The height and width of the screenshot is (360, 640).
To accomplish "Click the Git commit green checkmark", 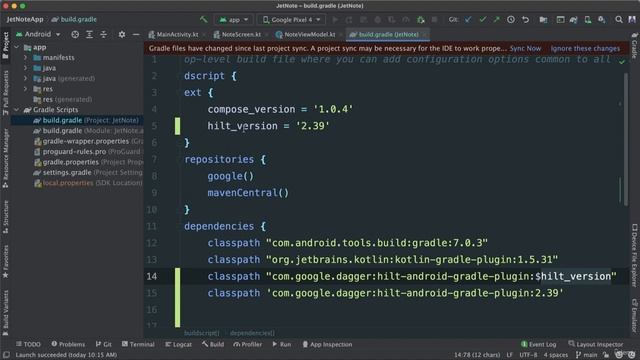I will (482, 20).
